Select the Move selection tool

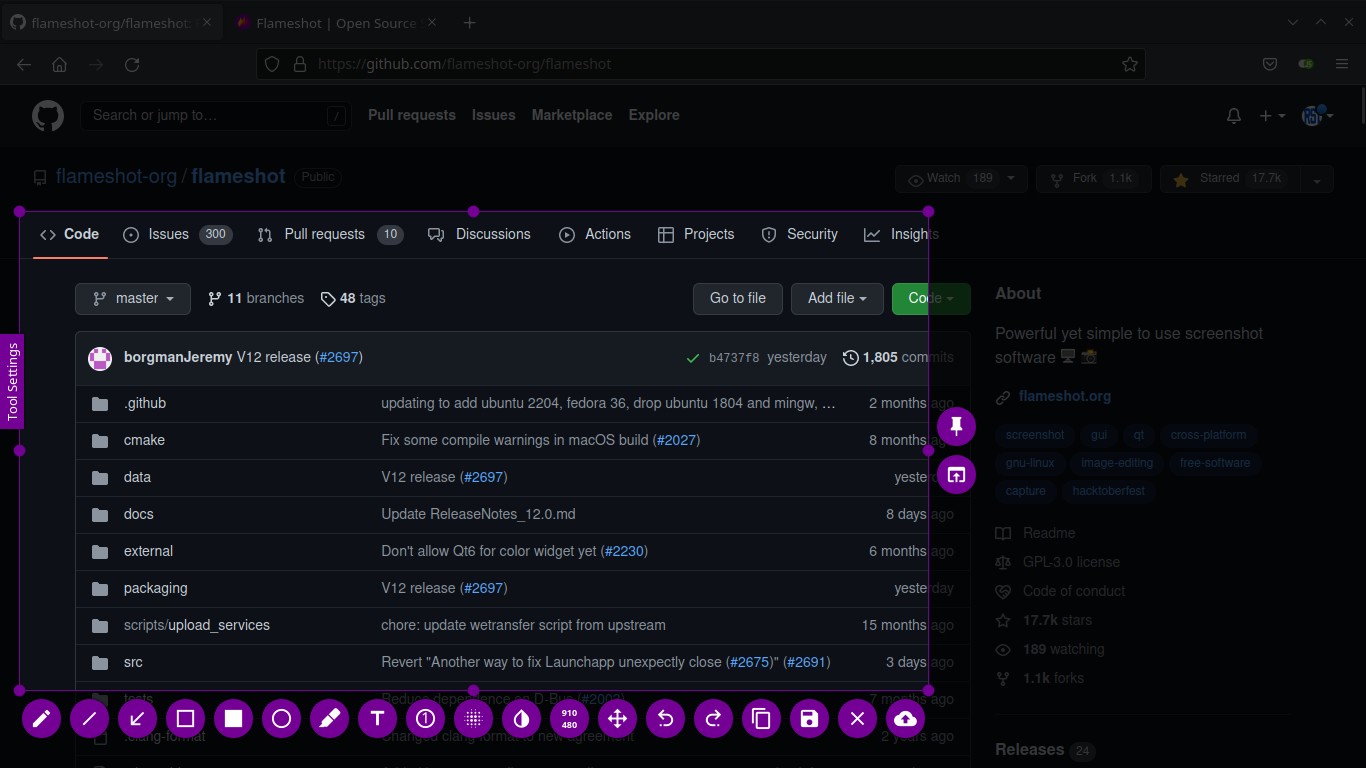pyautogui.click(x=617, y=718)
